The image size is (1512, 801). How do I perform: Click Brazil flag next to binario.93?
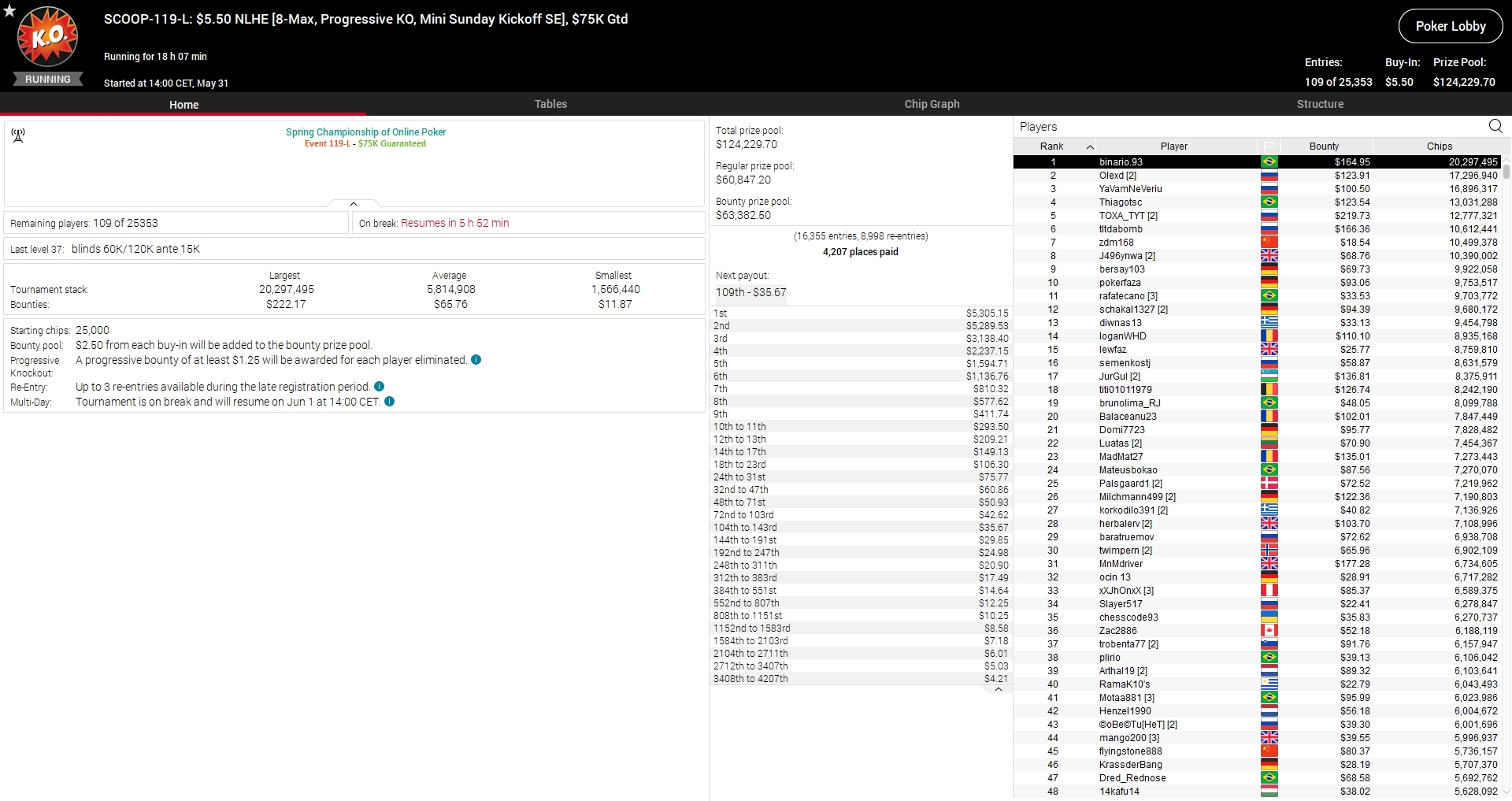[x=1269, y=162]
